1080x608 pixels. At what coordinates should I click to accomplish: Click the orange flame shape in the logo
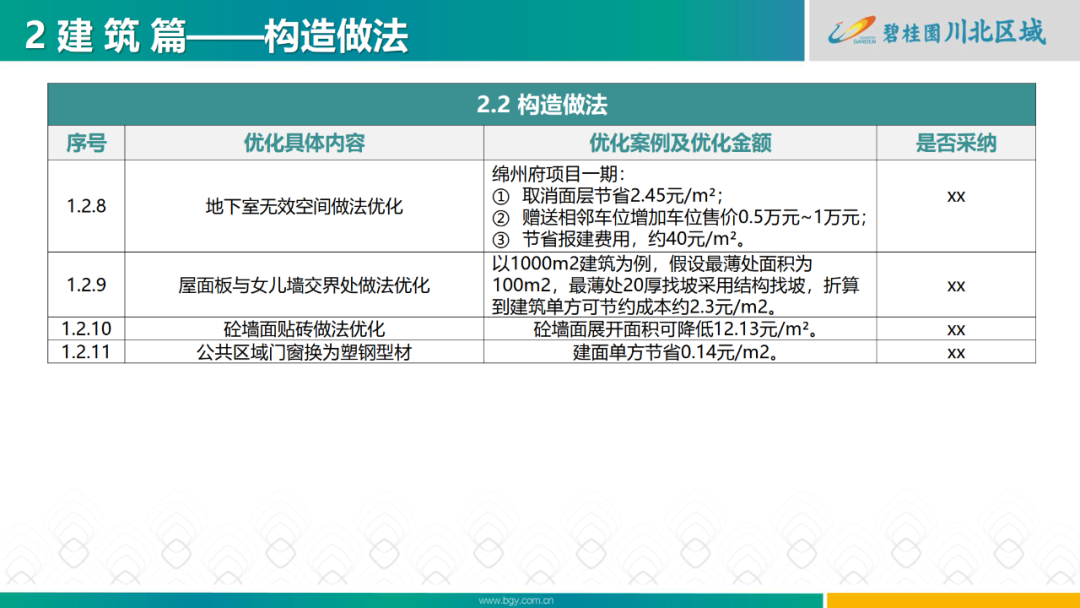(x=866, y=22)
